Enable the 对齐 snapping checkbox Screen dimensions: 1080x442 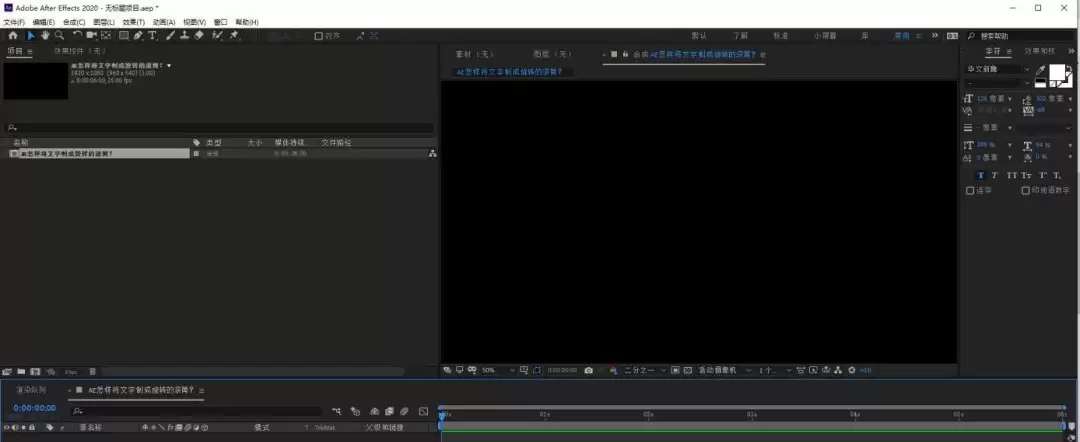pyautogui.click(x=318, y=36)
